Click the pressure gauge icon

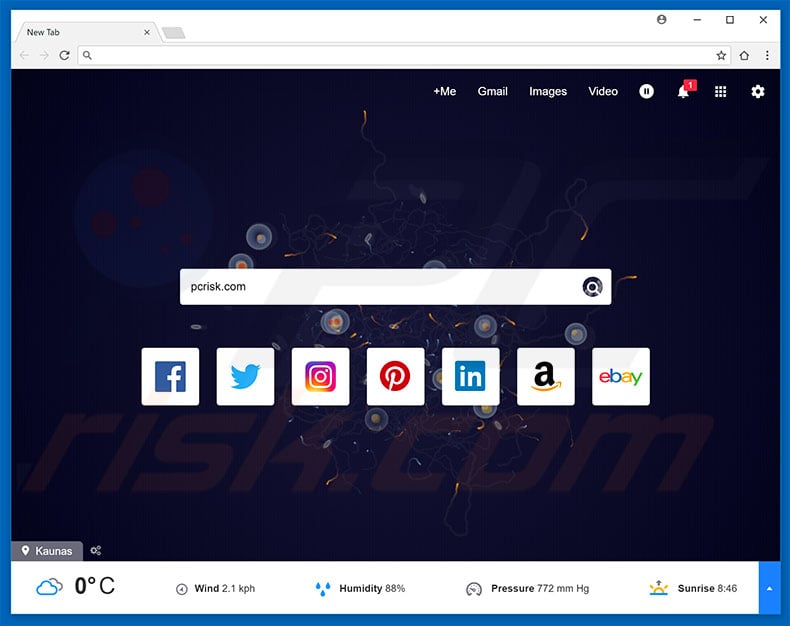click(474, 589)
